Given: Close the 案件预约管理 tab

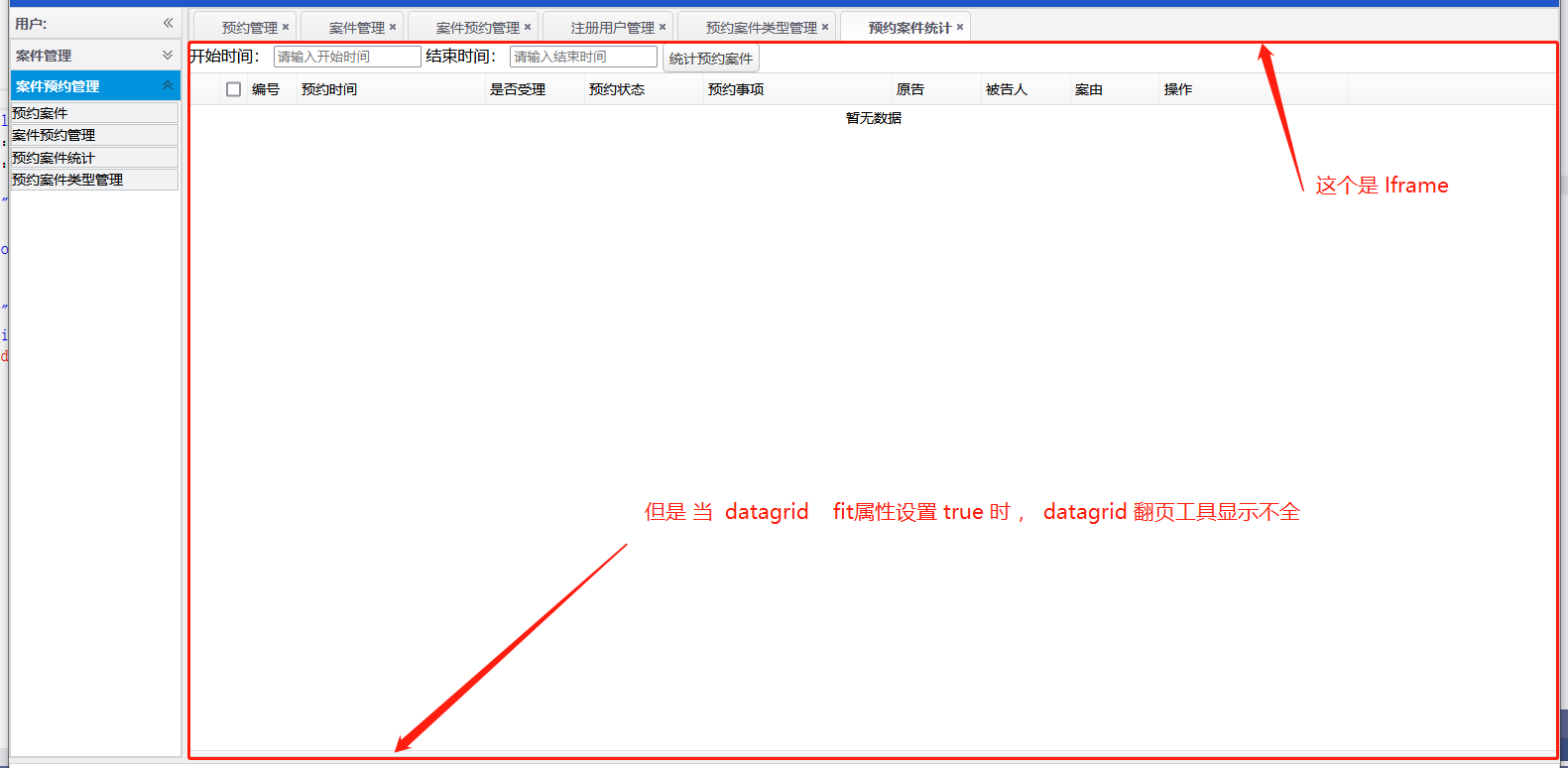Looking at the screenshot, I should click(528, 27).
